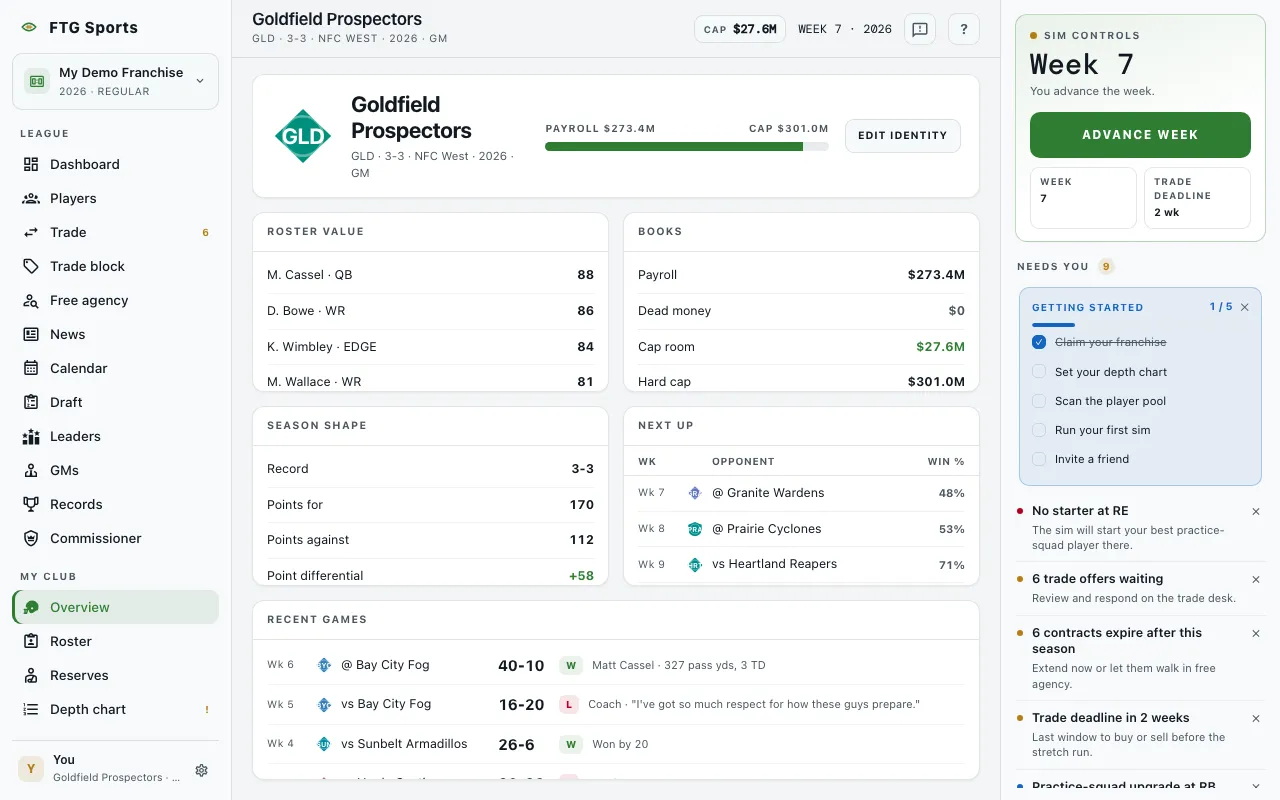Image resolution: width=1280 pixels, height=800 pixels.
Task: Click the Reserves sidebar icon
Action: [31, 675]
